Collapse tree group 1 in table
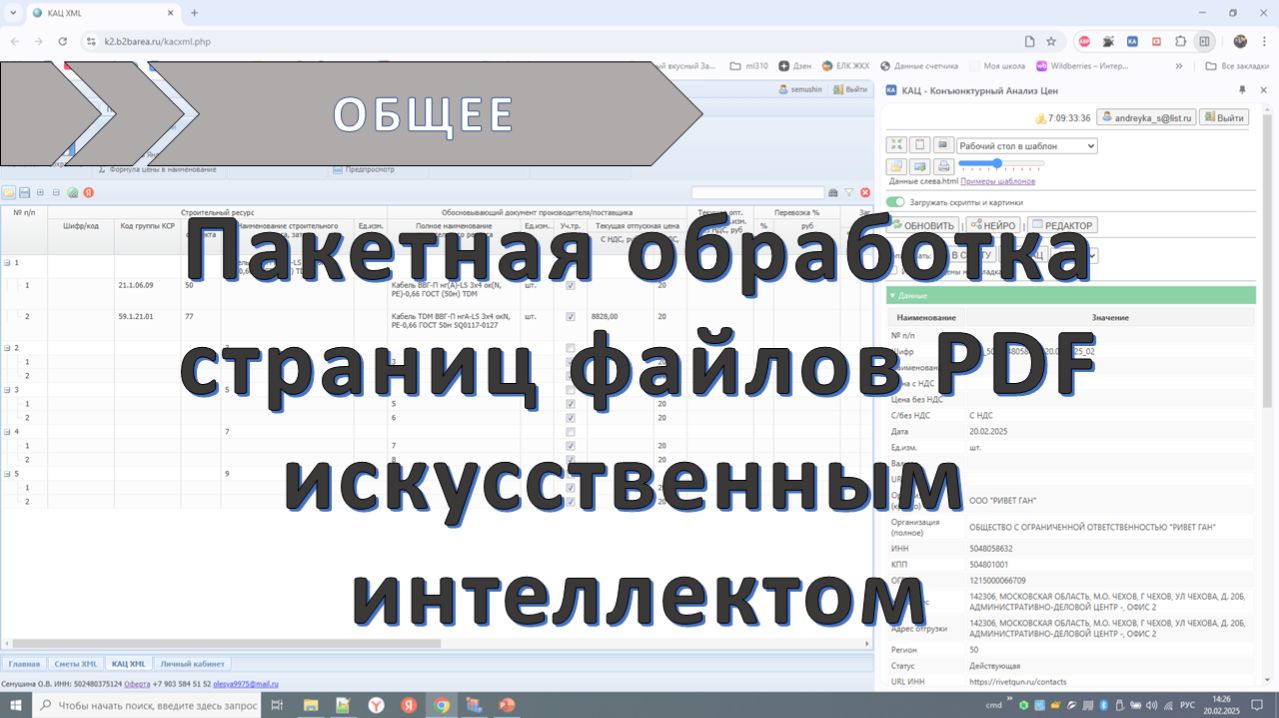 (x=8, y=262)
